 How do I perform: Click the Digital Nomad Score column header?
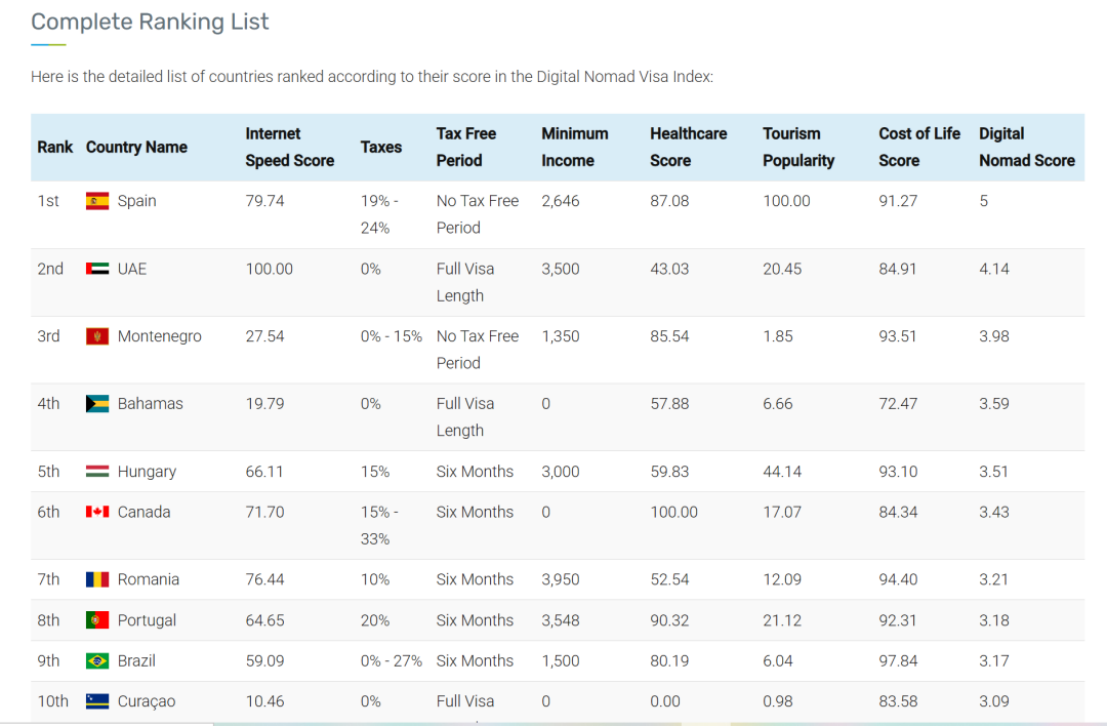point(1027,147)
